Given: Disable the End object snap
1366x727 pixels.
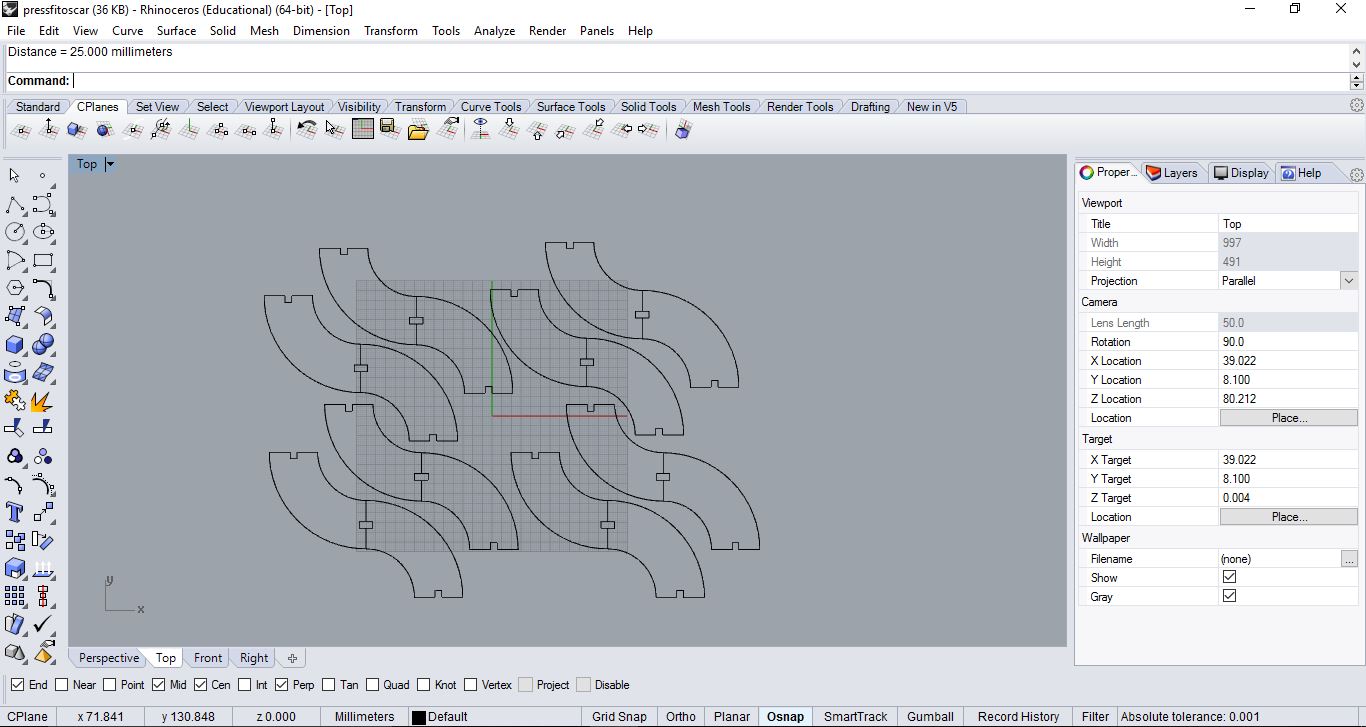Looking at the screenshot, I should point(17,685).
